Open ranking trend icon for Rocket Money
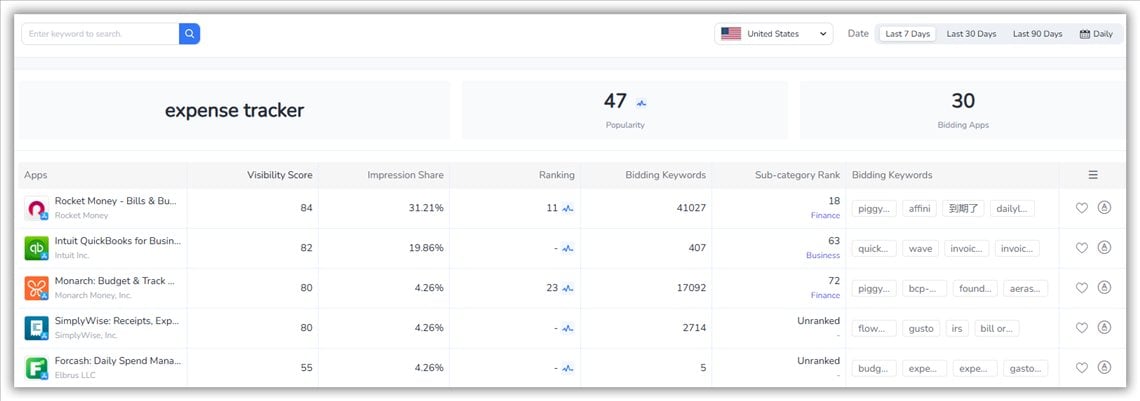 click(x=568, y=208)
